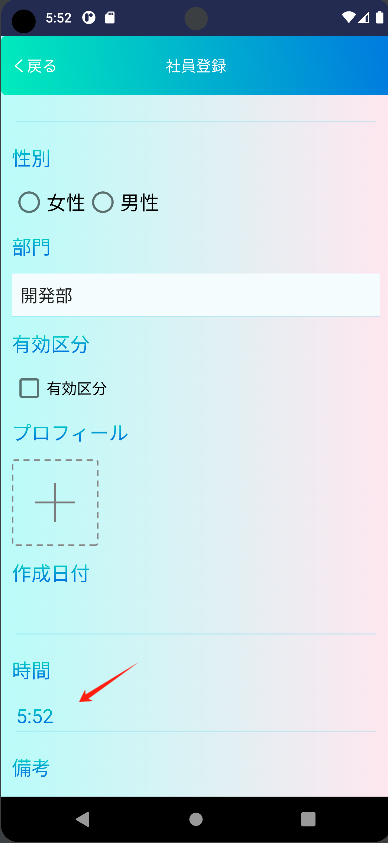The width and height of the screenshot is (388, 843).
Task: Go back with the 戻る button
Action: pyautogui.click(x=35, y=66)
